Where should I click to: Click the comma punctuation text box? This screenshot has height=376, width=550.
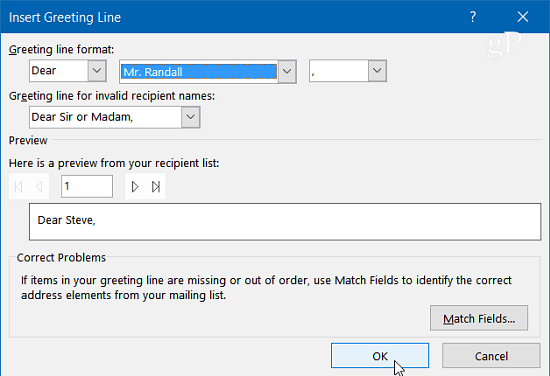pos(339,70)
